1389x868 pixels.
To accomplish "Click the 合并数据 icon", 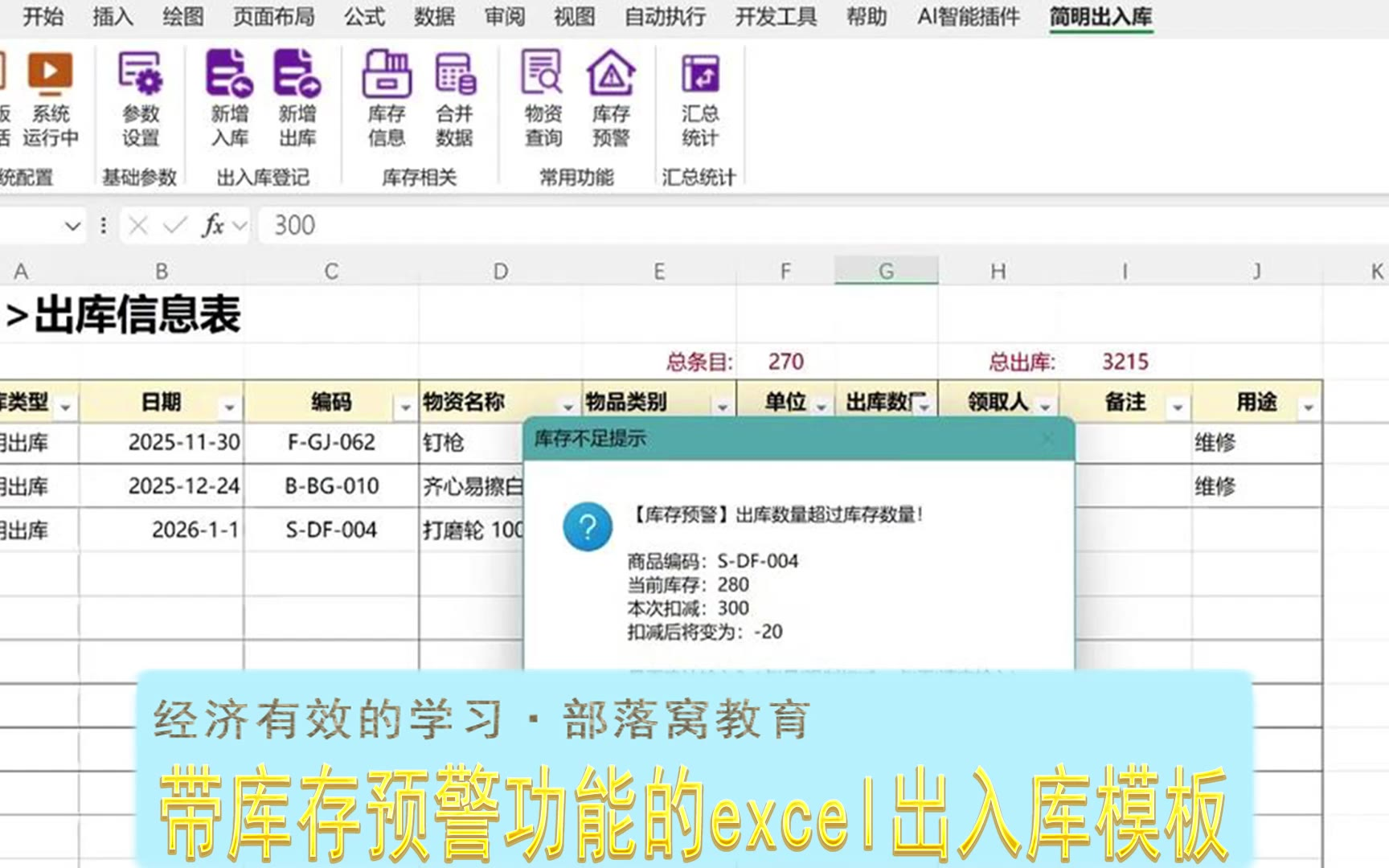I will tap(455, 98).
